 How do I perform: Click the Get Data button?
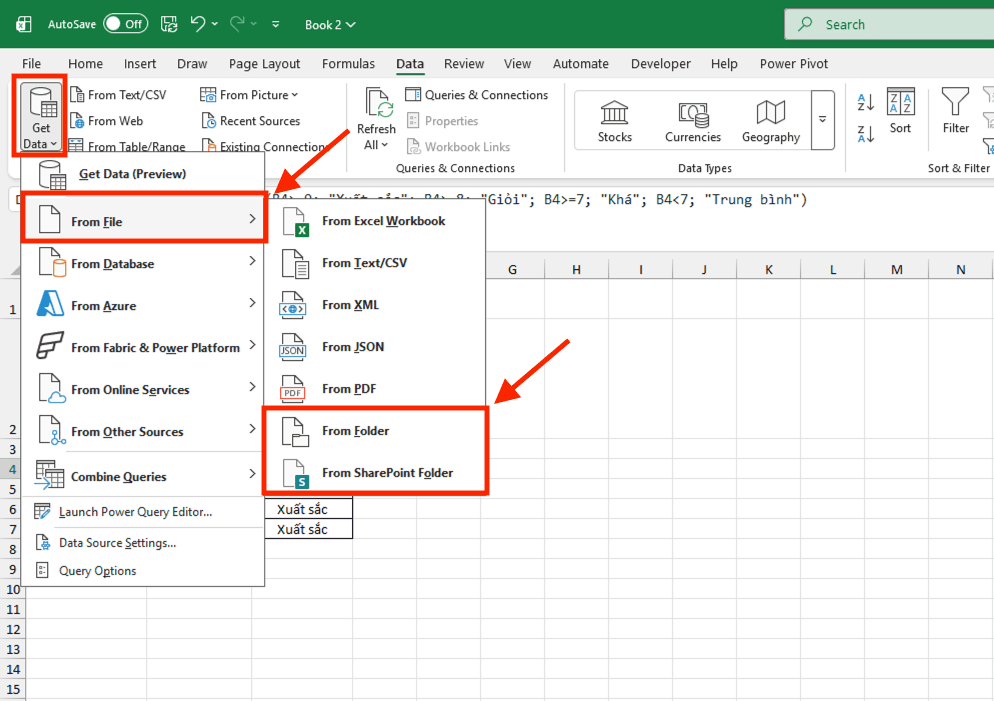pyautogui.click(x=40, y=118)
